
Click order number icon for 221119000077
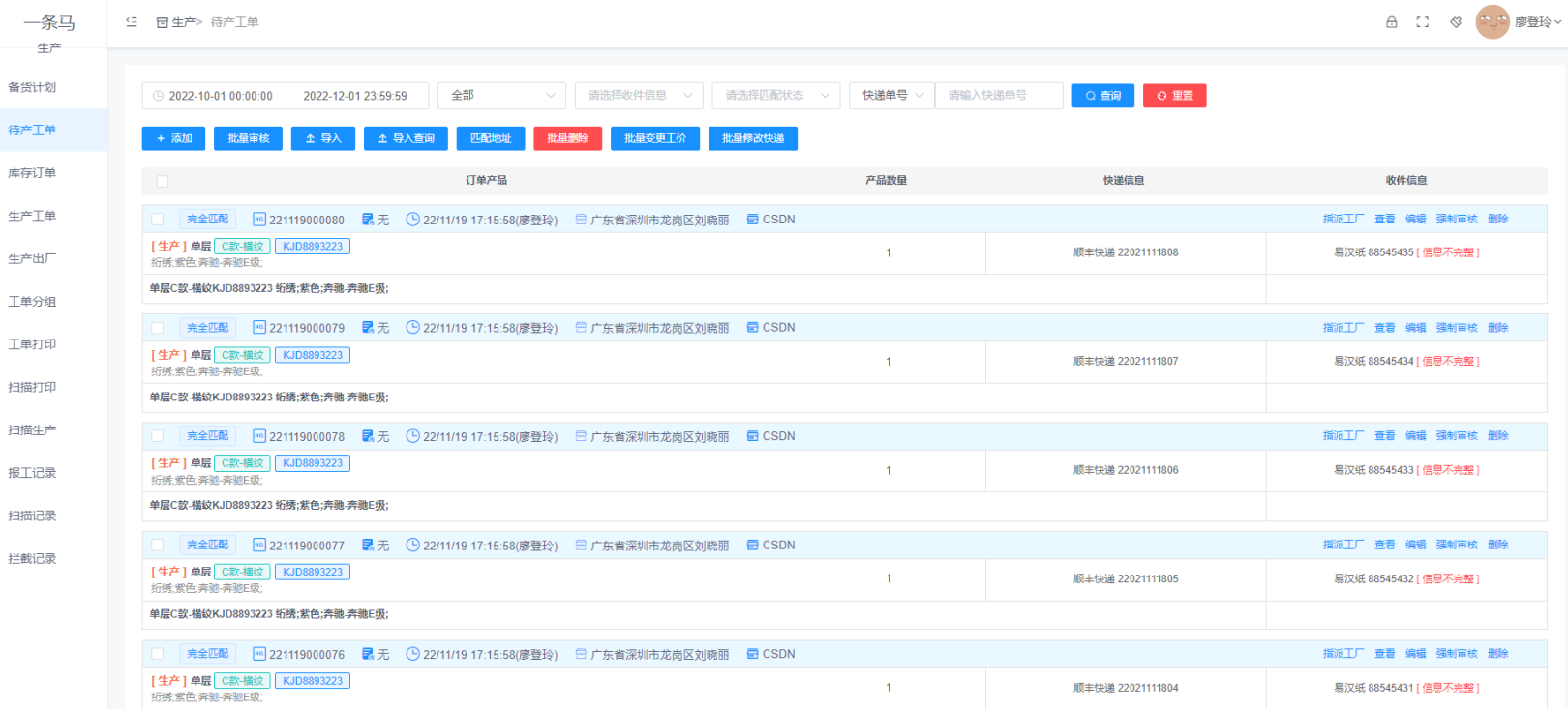click(258, 546)
